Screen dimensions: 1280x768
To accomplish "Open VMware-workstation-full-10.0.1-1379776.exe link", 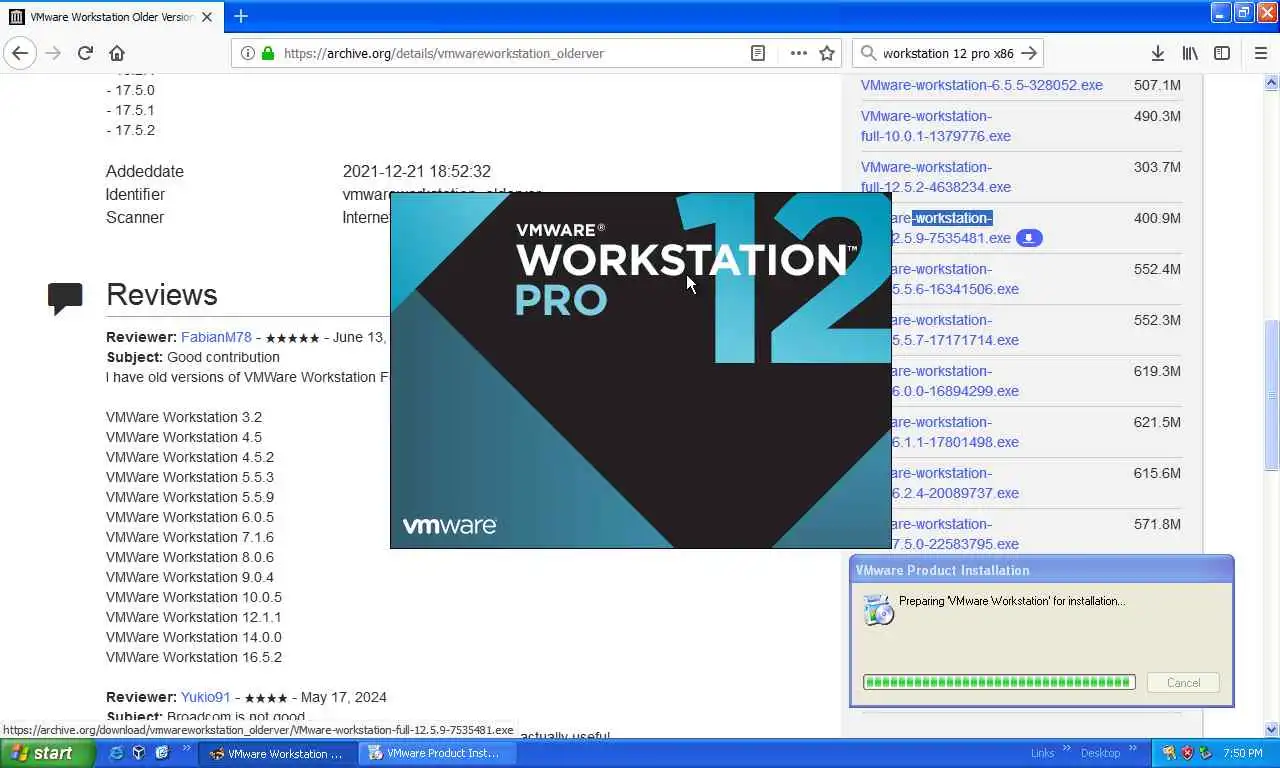I will 936,126.
